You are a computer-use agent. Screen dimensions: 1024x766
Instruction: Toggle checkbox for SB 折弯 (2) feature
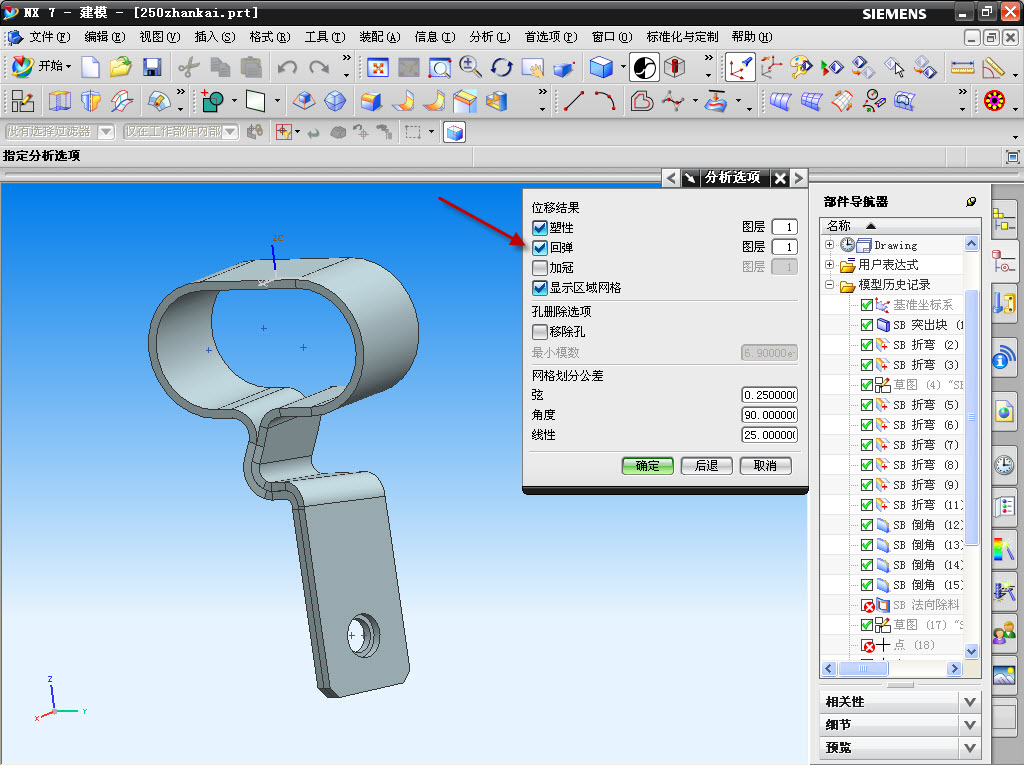[867, 345]
